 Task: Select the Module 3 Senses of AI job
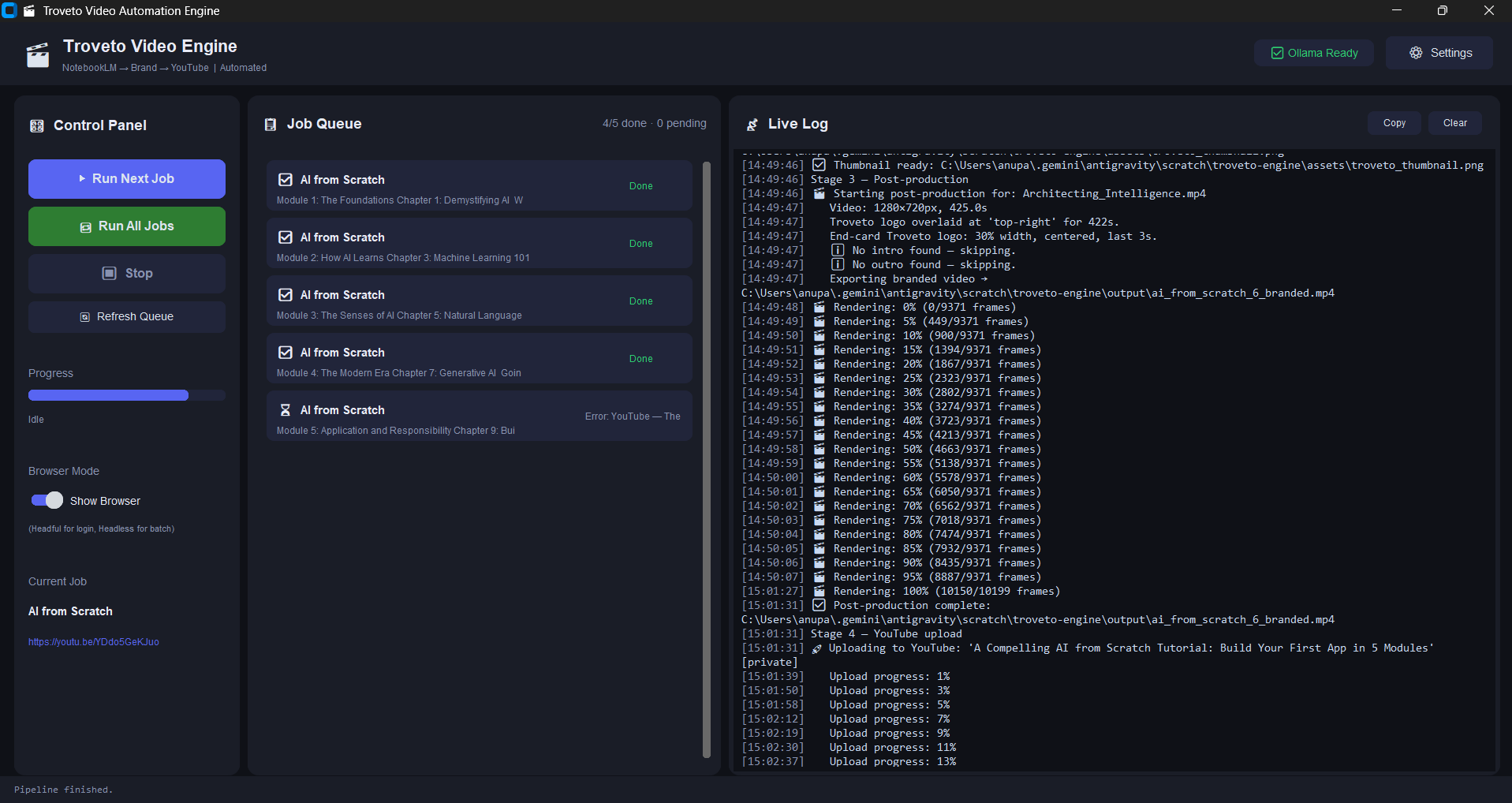480,301
